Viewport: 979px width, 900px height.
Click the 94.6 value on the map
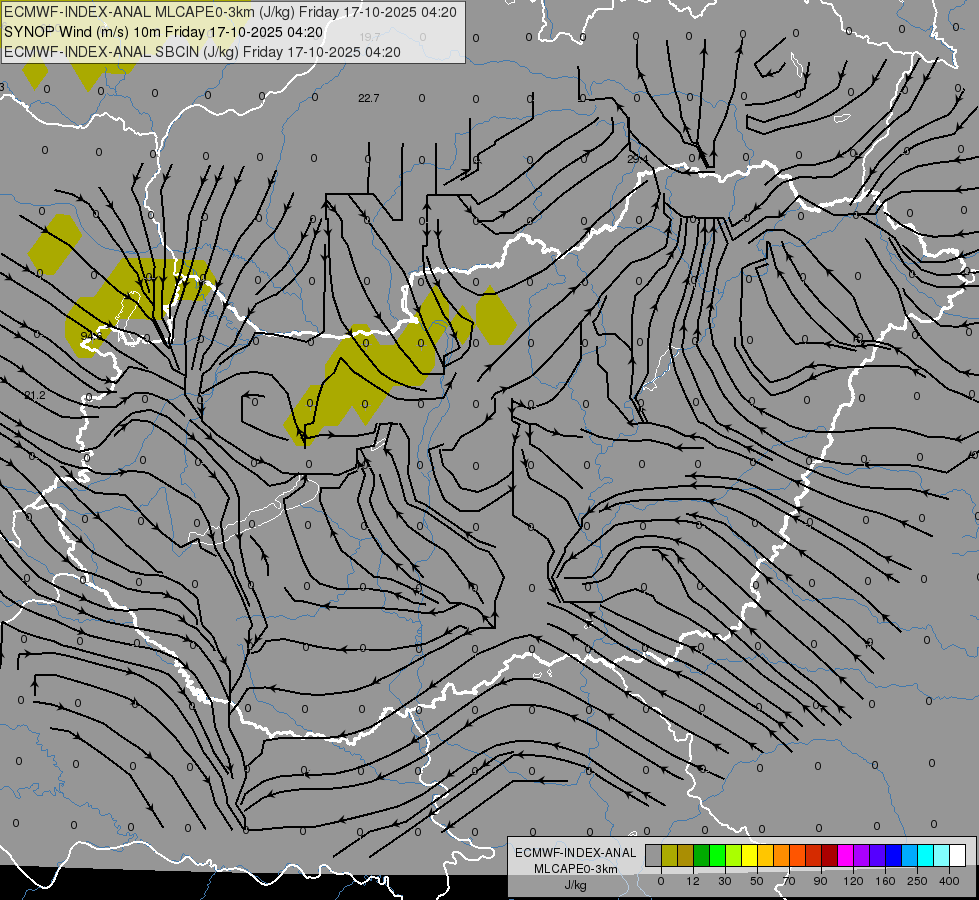coord(91,335)
